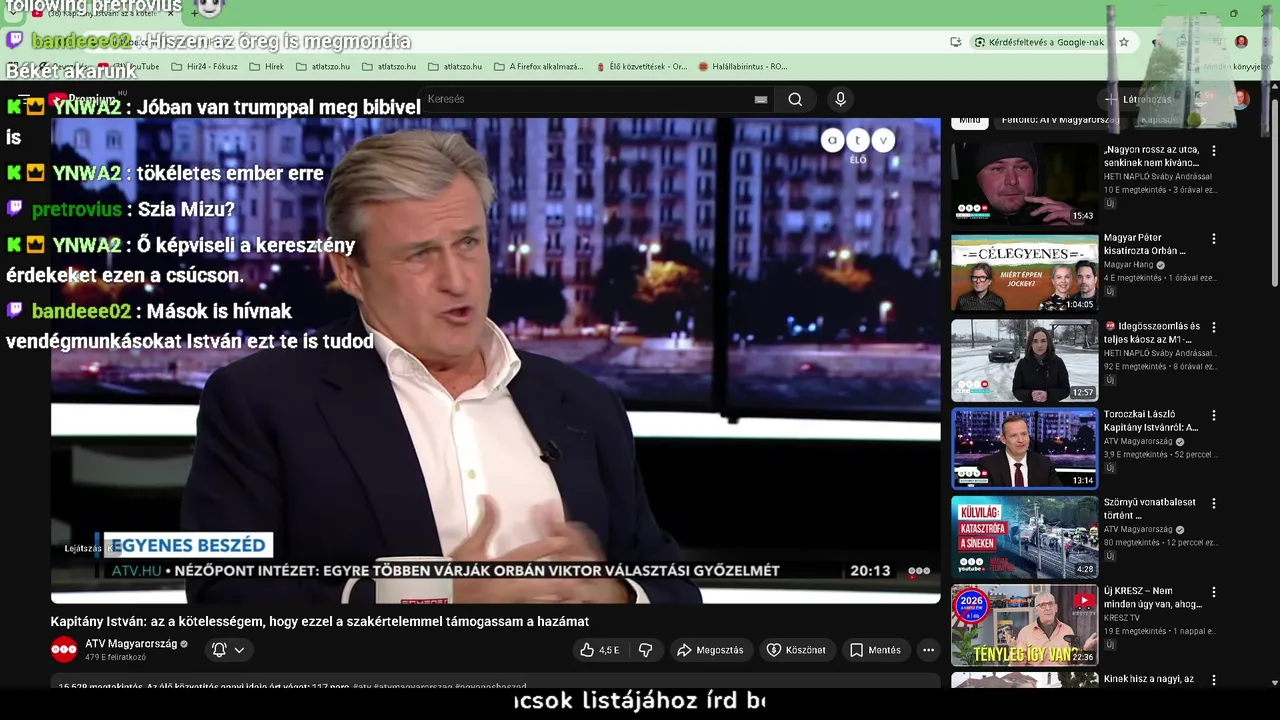The height and width of the screenshot is (720, 1280).
Task: Bookmark this page with the star icon
Action: coord(1124,42)
